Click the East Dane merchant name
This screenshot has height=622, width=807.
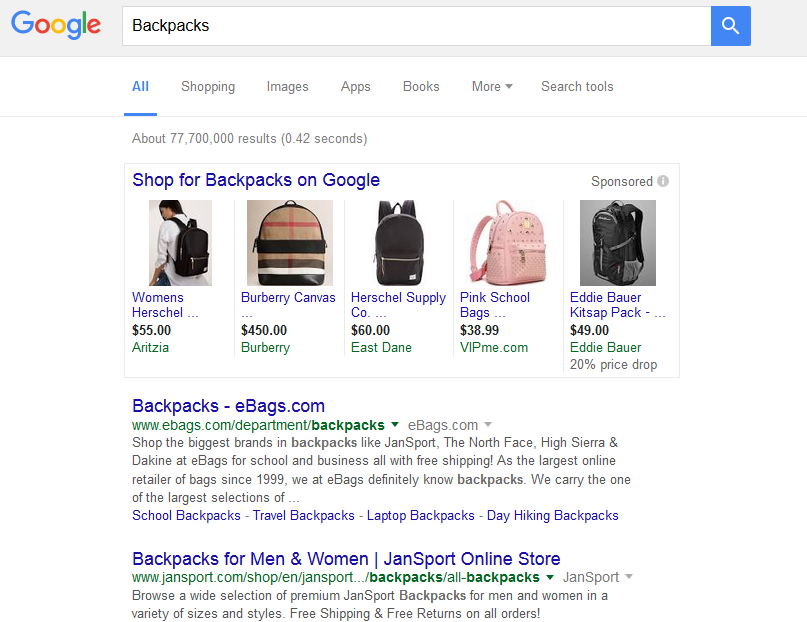[x=381, y=348]
